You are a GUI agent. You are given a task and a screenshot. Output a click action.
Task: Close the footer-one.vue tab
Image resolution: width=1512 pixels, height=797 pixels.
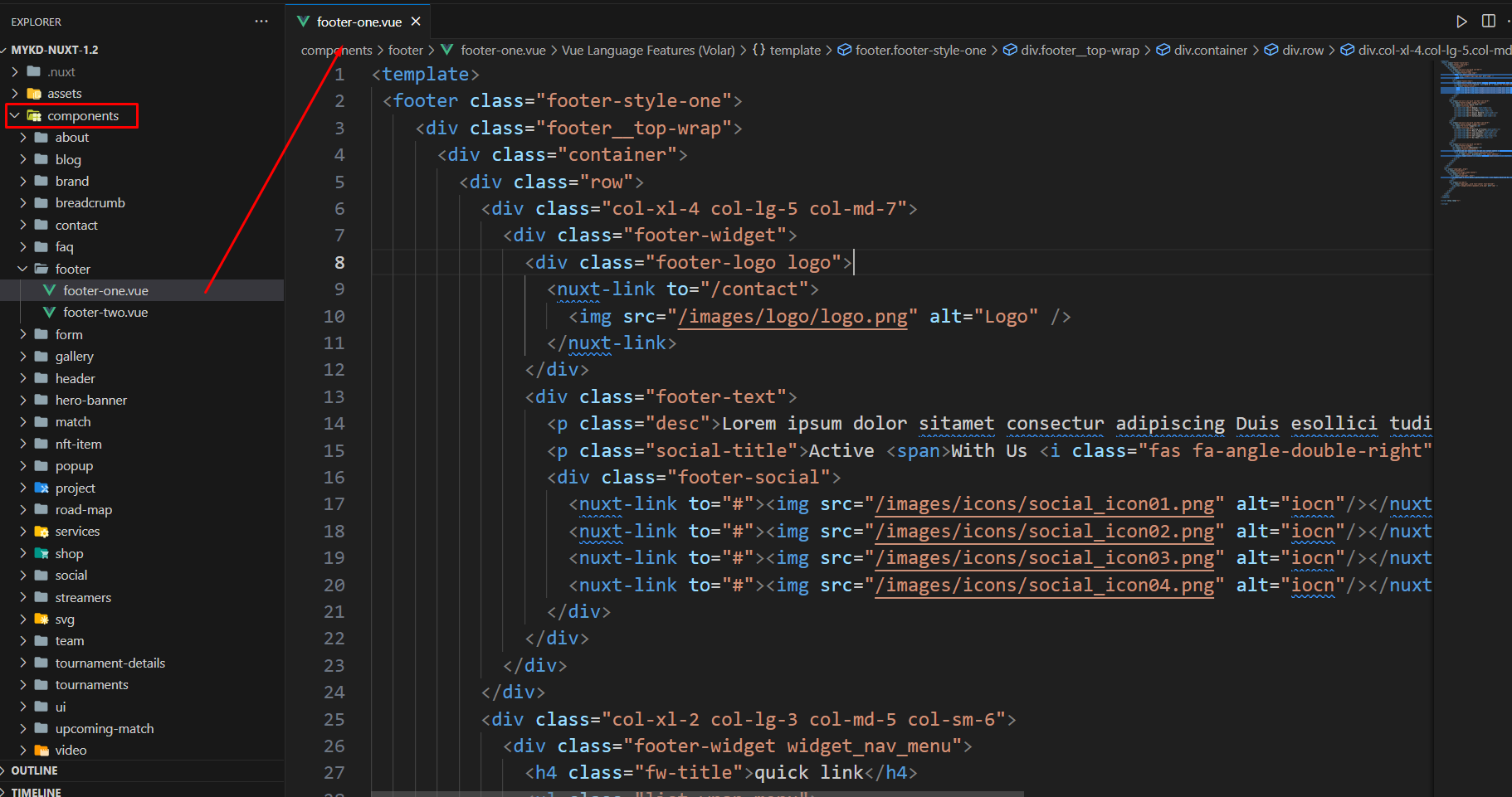416,22
